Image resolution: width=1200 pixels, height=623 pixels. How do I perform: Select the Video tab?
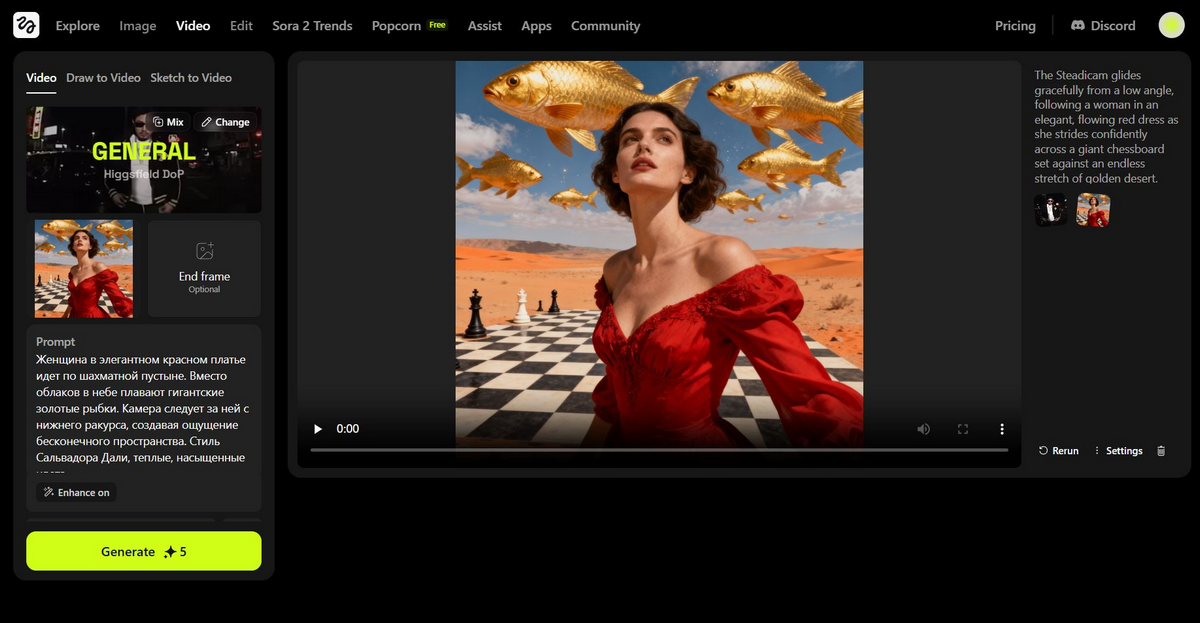[42, 78]
